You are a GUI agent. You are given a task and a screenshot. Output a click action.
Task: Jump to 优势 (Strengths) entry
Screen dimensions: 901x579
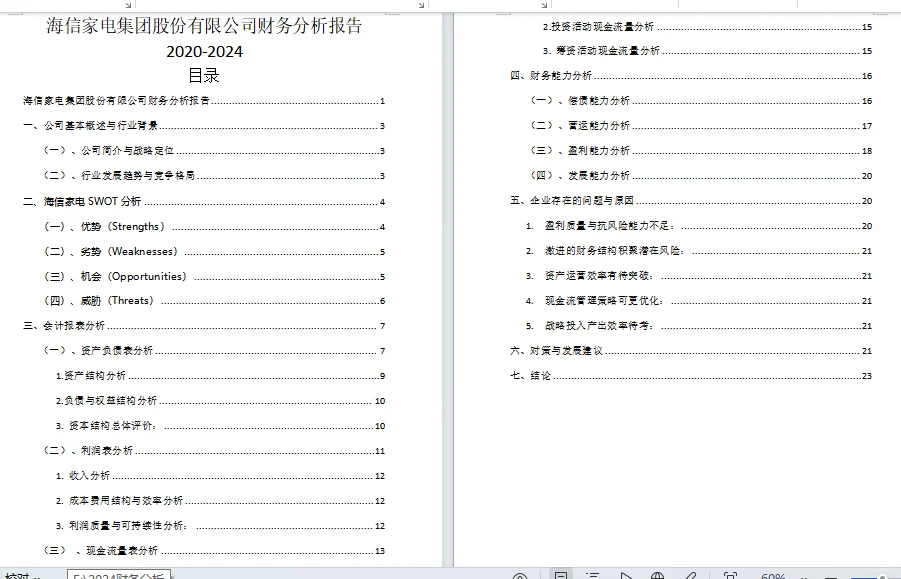click(214, 226)
